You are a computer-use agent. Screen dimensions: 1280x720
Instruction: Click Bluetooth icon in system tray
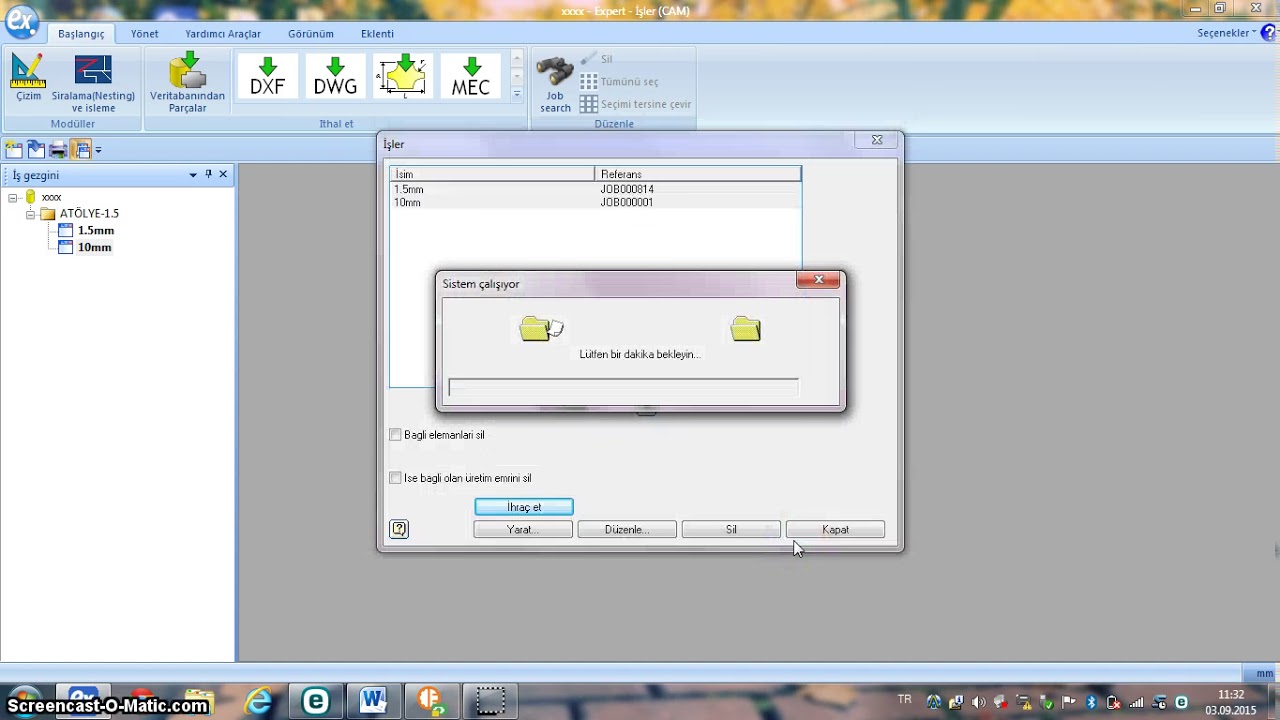[1092, 702]
